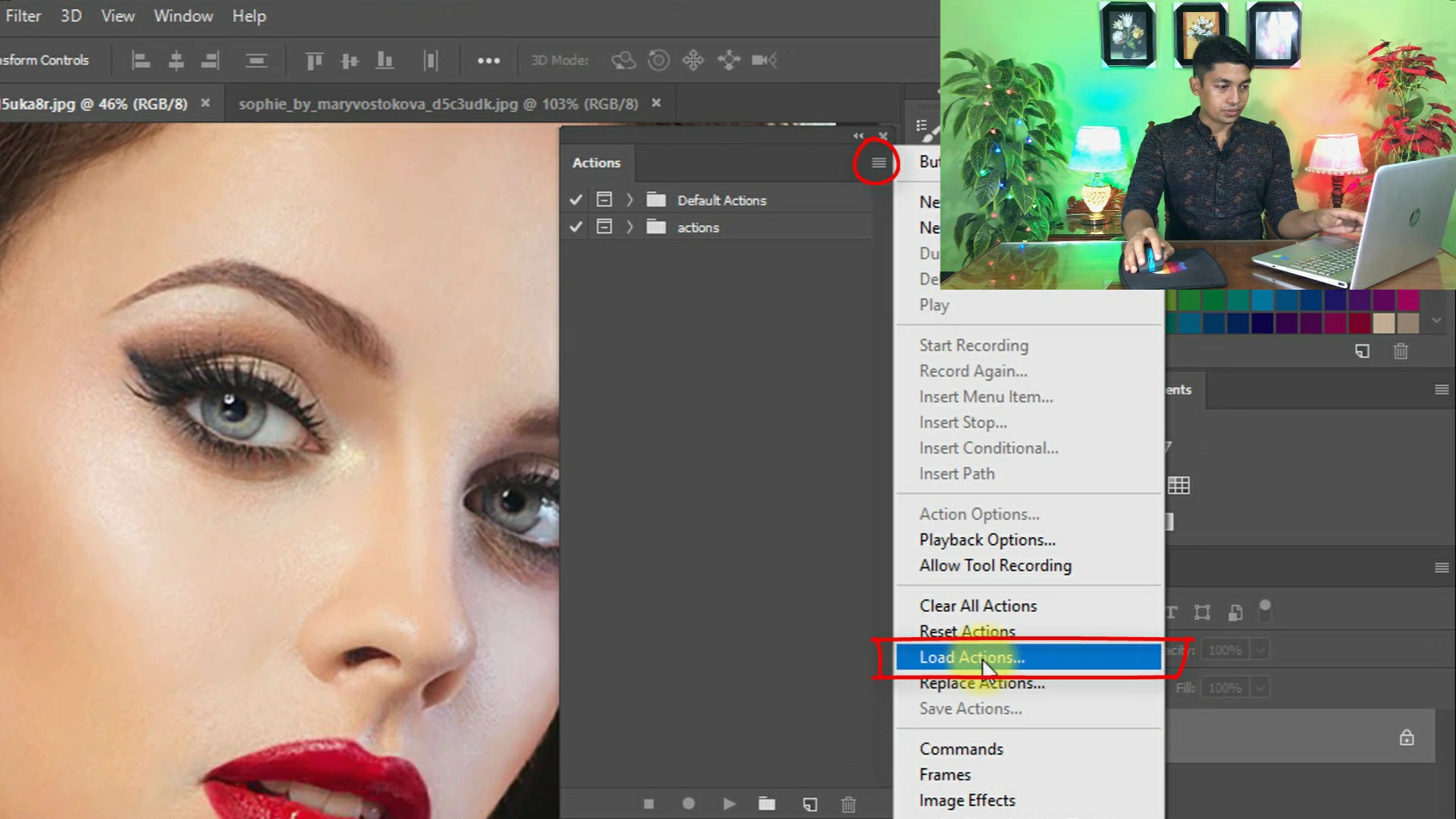This screenshot has height=819, width=1456.
Task: Filter layers by type T icon
Action: coord(1172,613)
